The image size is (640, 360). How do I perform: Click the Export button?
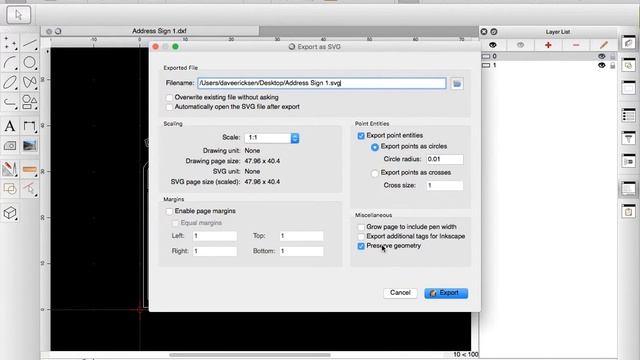(x=446, y=293)
